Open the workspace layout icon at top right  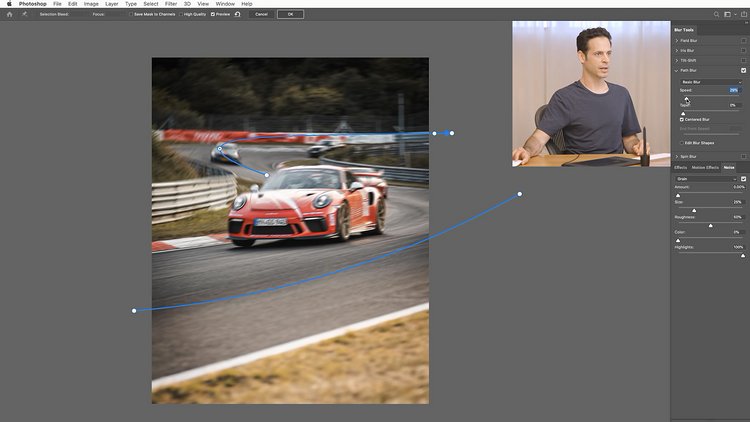click(728, 14)
